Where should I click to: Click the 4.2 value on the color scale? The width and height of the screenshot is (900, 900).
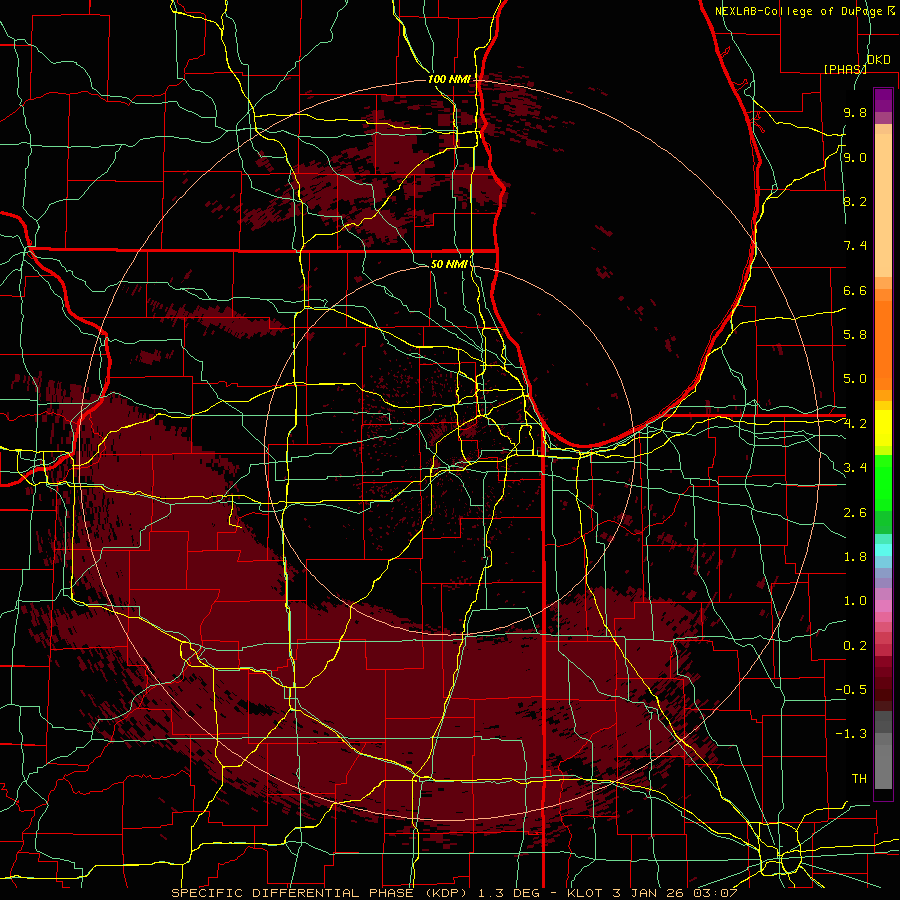(855, 424)
